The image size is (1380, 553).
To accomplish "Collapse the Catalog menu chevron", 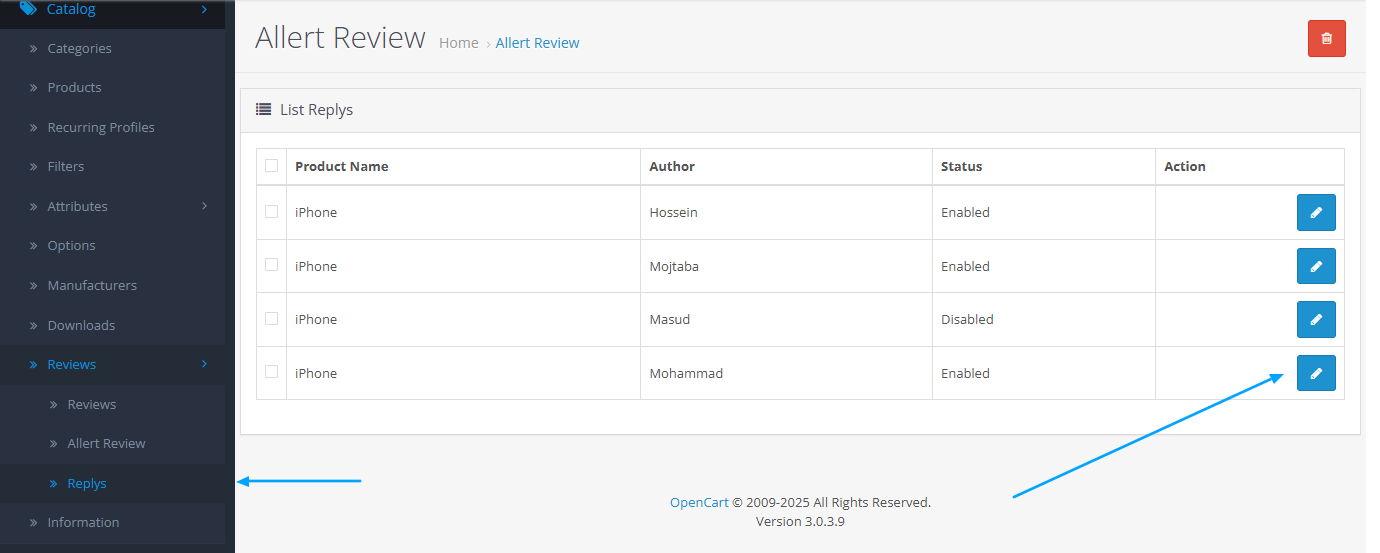I will (204, 9).
